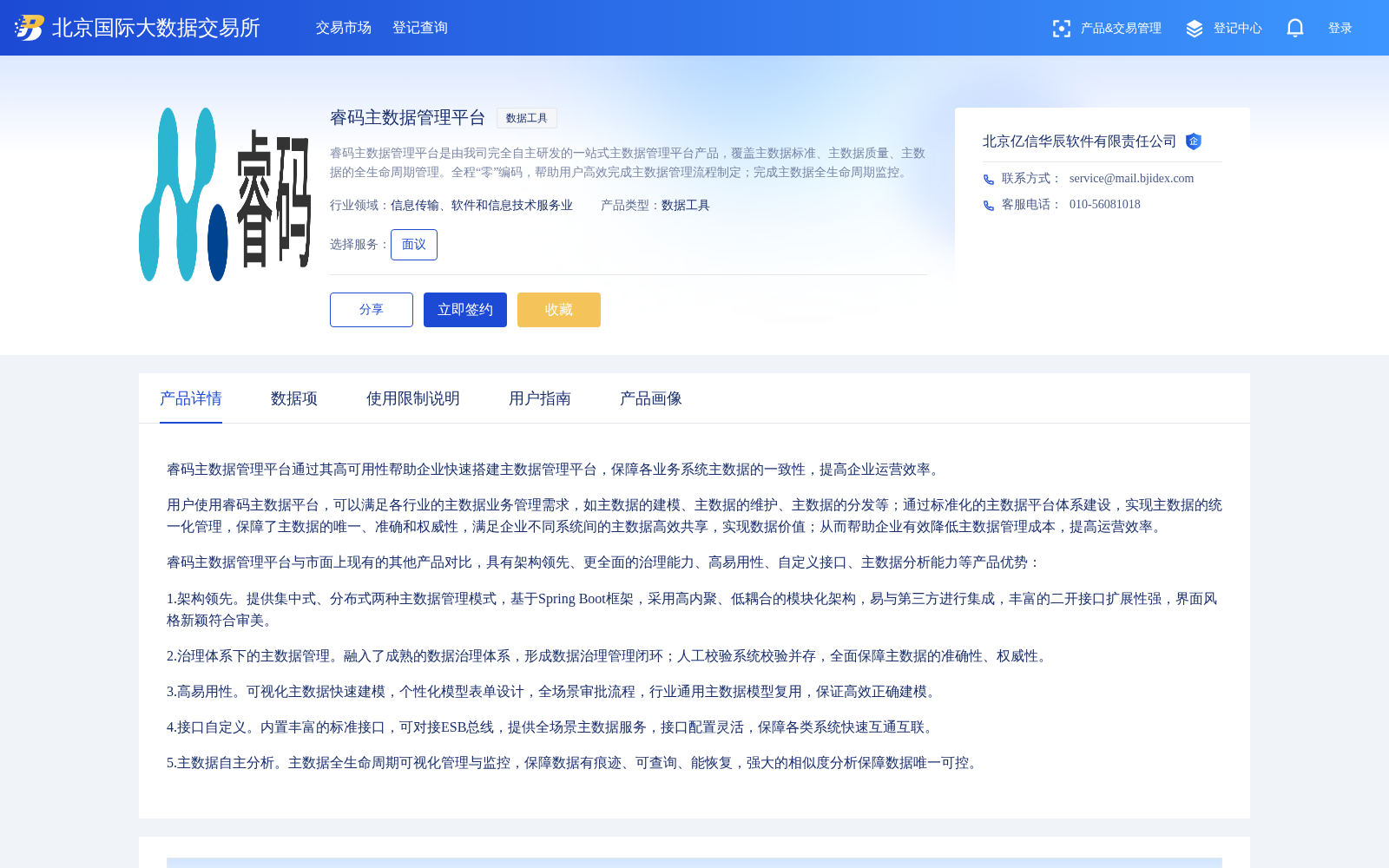Click the company name 北京亿信华辰软件有限责任公司
The image size is (1389, 868).
click(1079, 141)
